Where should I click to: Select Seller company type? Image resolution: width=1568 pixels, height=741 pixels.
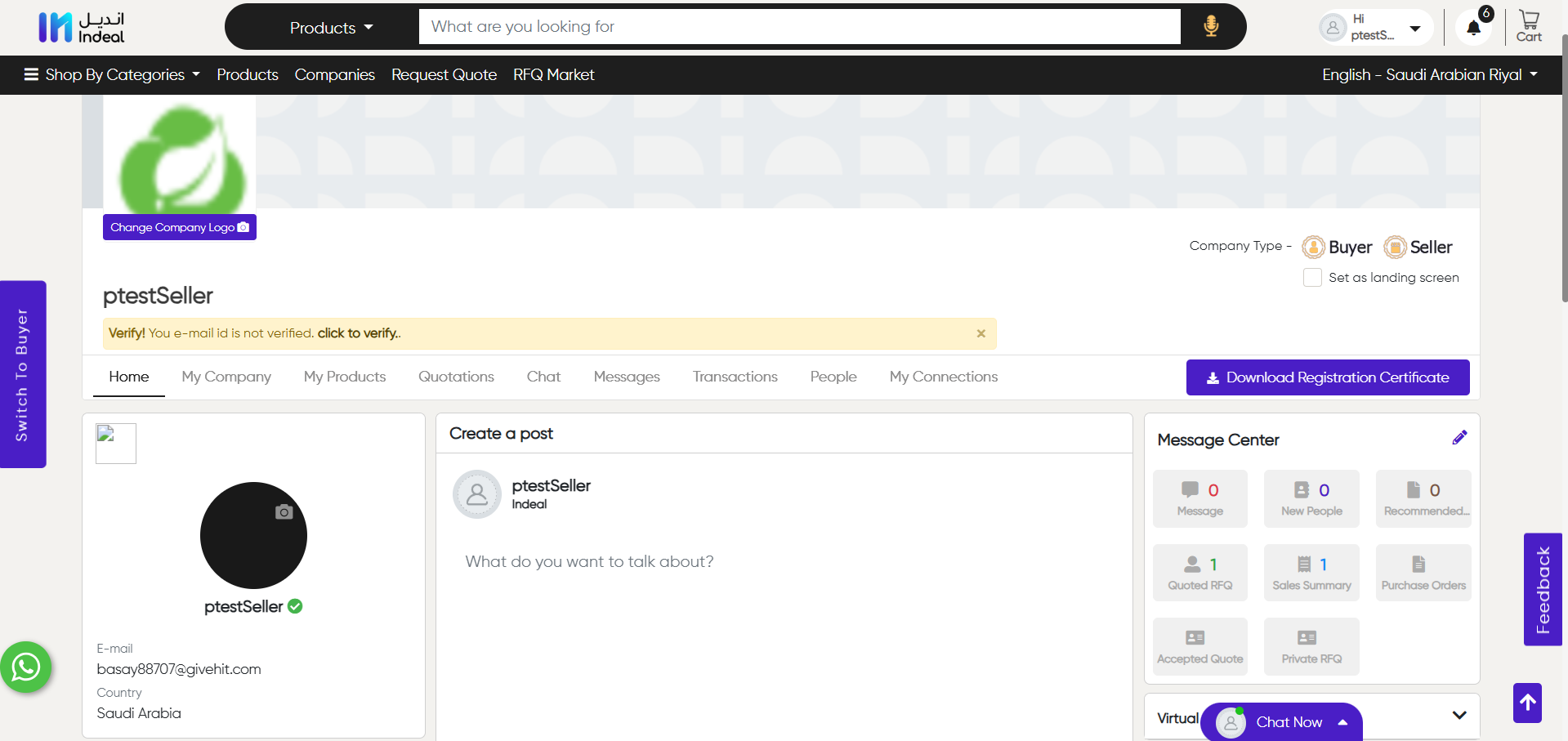click(x=1418, y=247)
